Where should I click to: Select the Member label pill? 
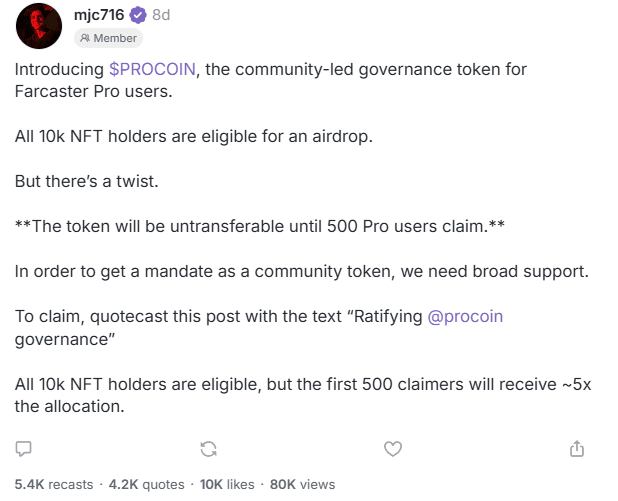[x=108, y=38]
